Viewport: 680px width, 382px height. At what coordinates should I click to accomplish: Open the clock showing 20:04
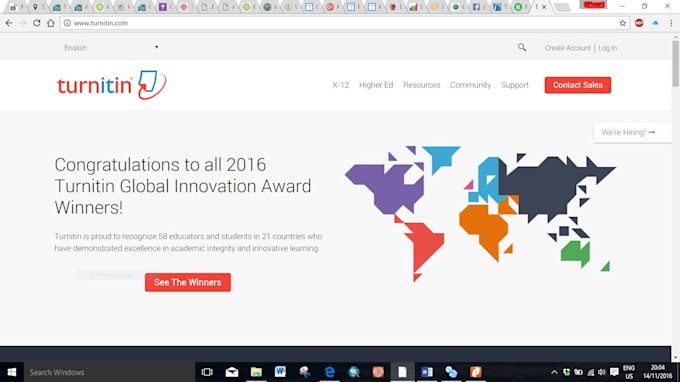(x=657, y=372)
